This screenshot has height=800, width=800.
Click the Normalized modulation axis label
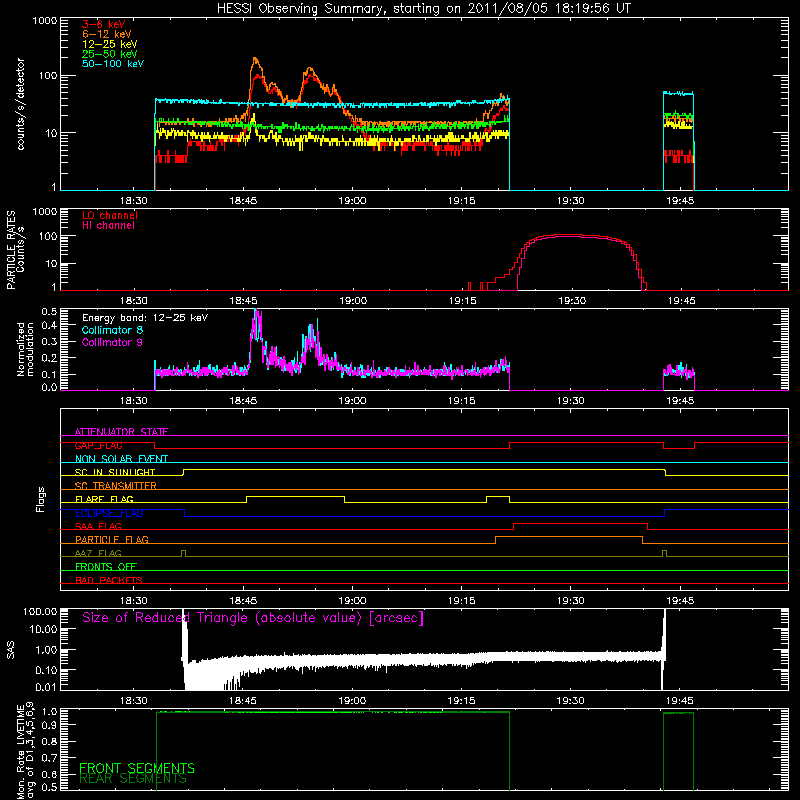click(x=26, y=349)
